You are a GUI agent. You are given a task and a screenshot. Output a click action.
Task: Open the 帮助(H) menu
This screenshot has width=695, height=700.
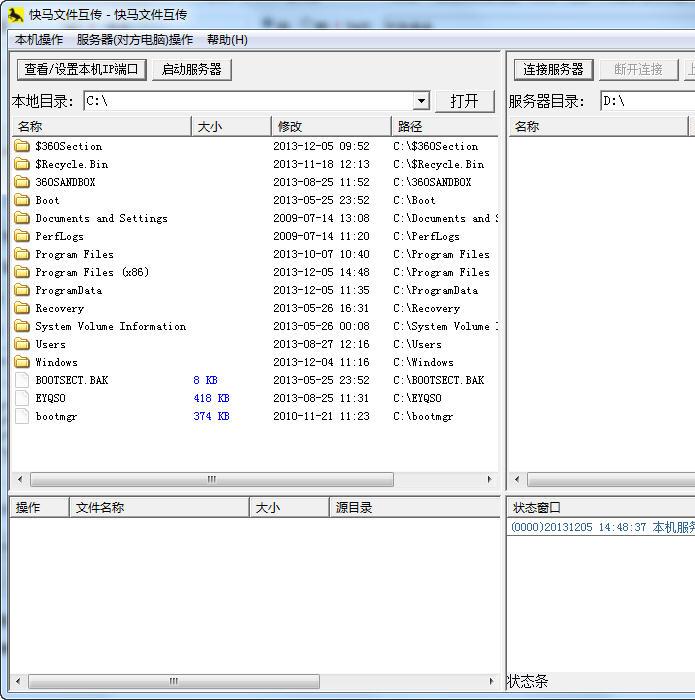tap(227, 40)
